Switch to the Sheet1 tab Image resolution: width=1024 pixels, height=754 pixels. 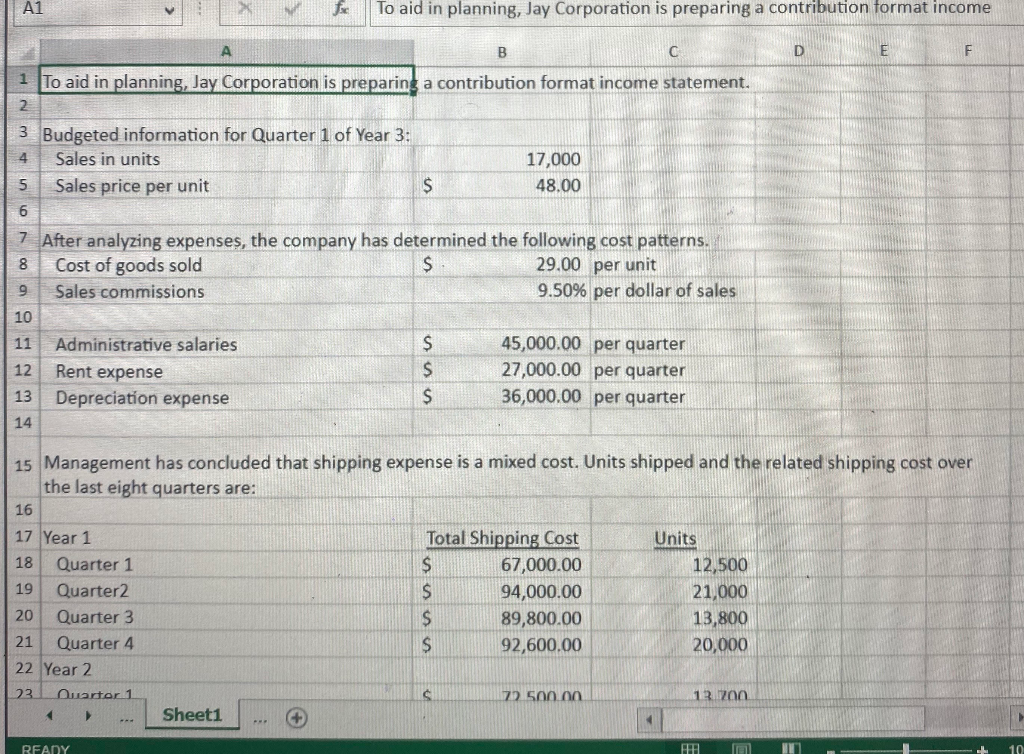tap(191, 715)
